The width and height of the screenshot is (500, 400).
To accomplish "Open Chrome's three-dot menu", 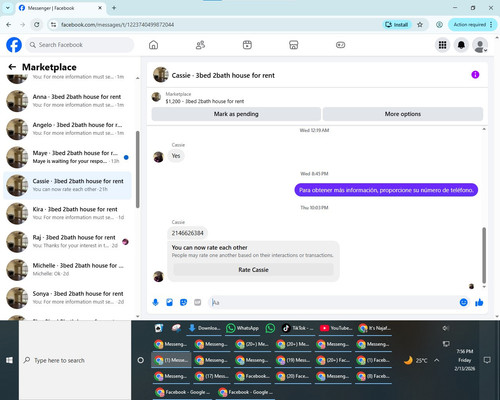I will pos(491,25).
